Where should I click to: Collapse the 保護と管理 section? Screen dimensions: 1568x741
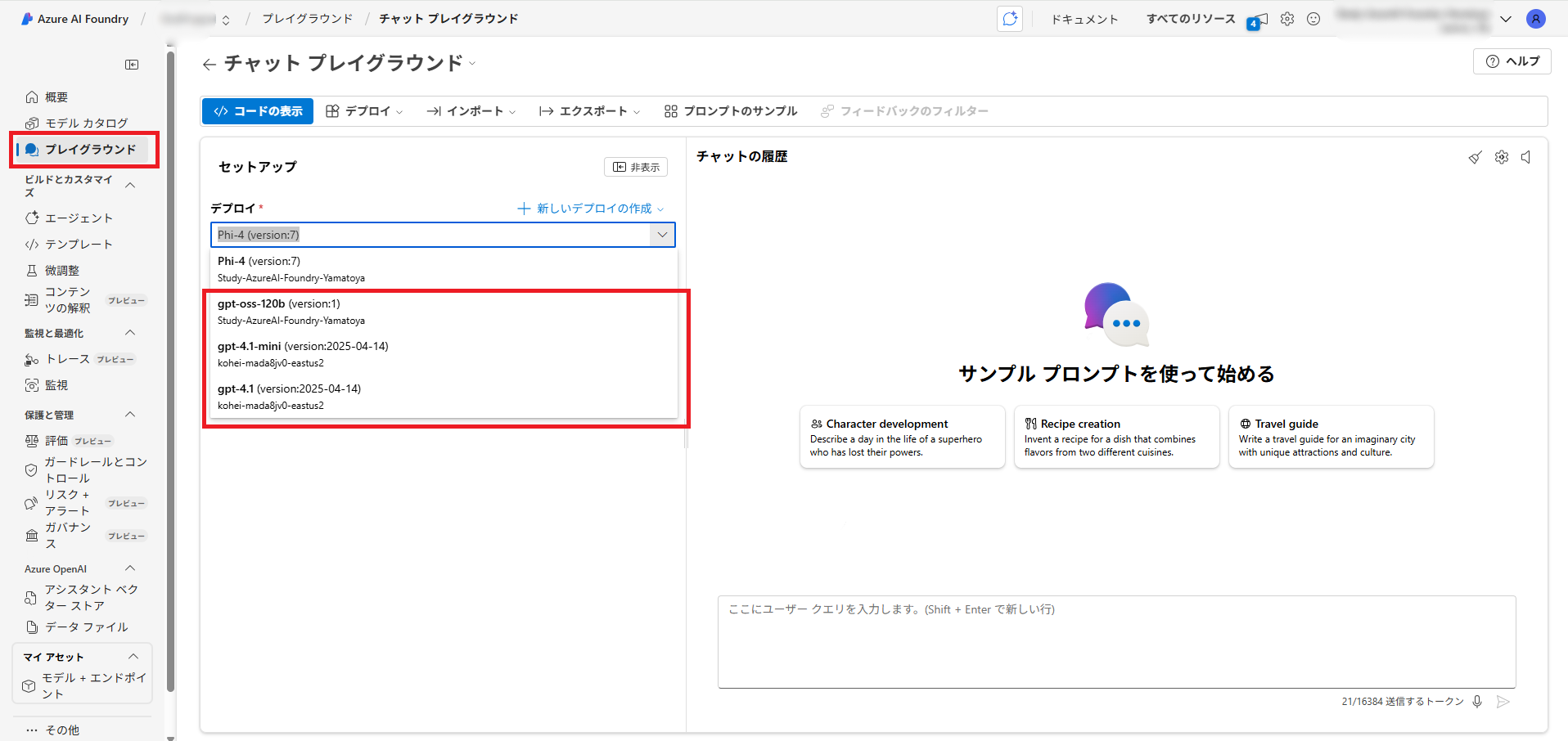click(130, 415)
